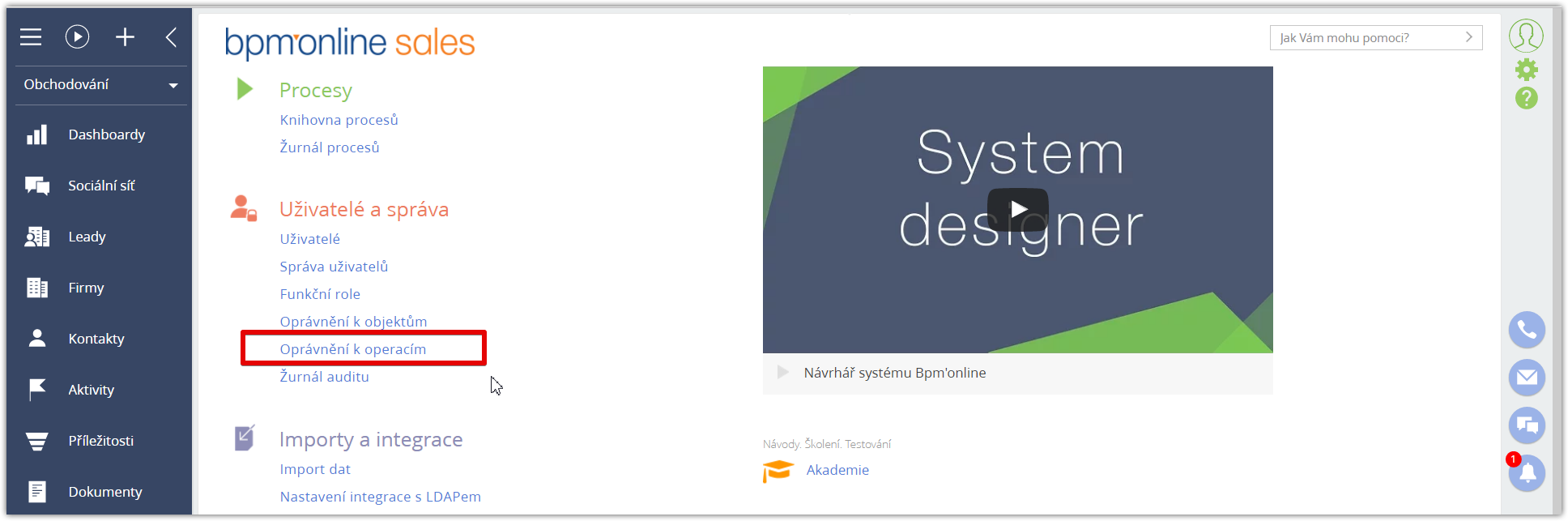Click the Importy a integrace icon

coord(245,438)
